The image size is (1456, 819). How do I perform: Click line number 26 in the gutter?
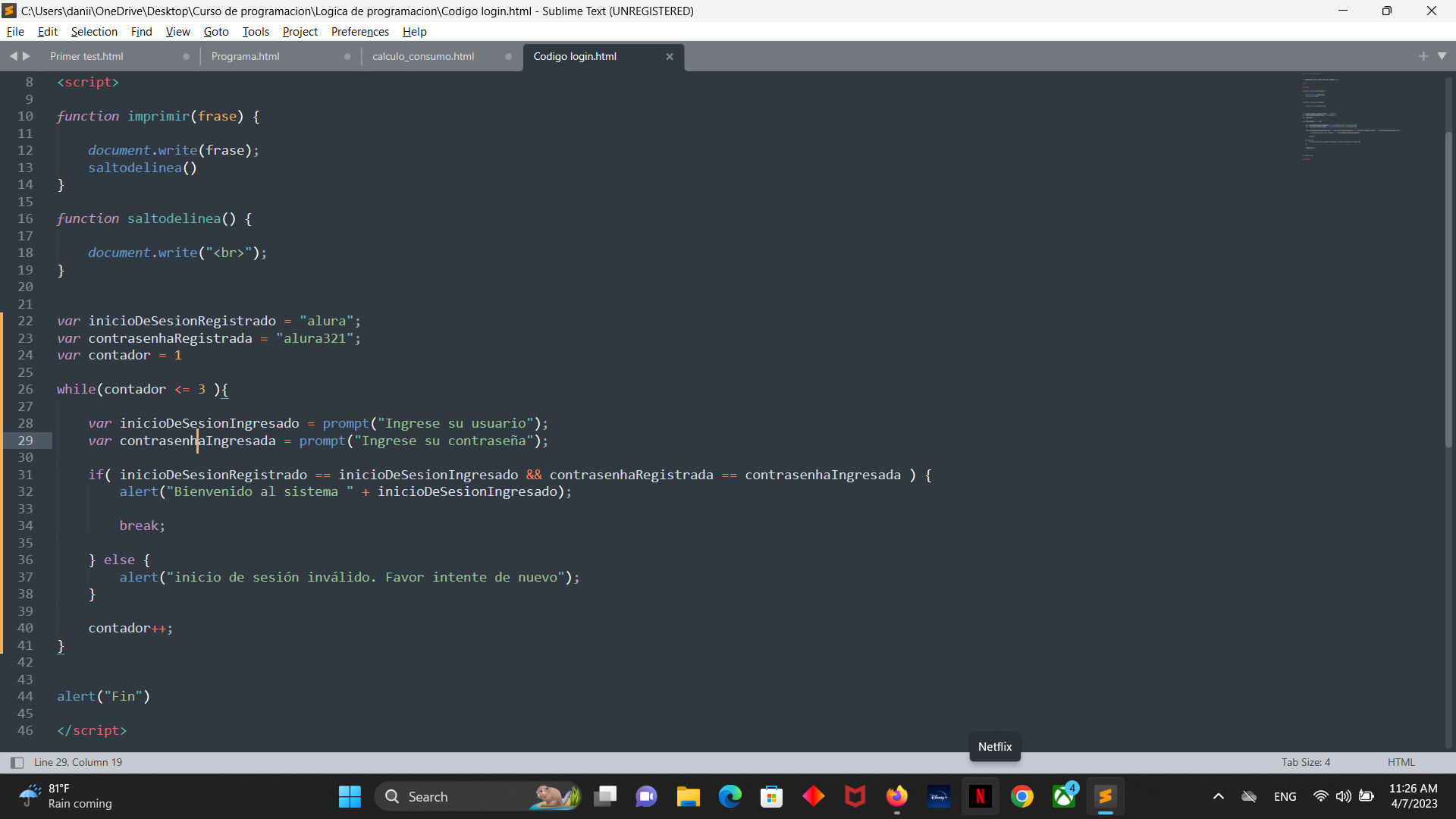26,389
